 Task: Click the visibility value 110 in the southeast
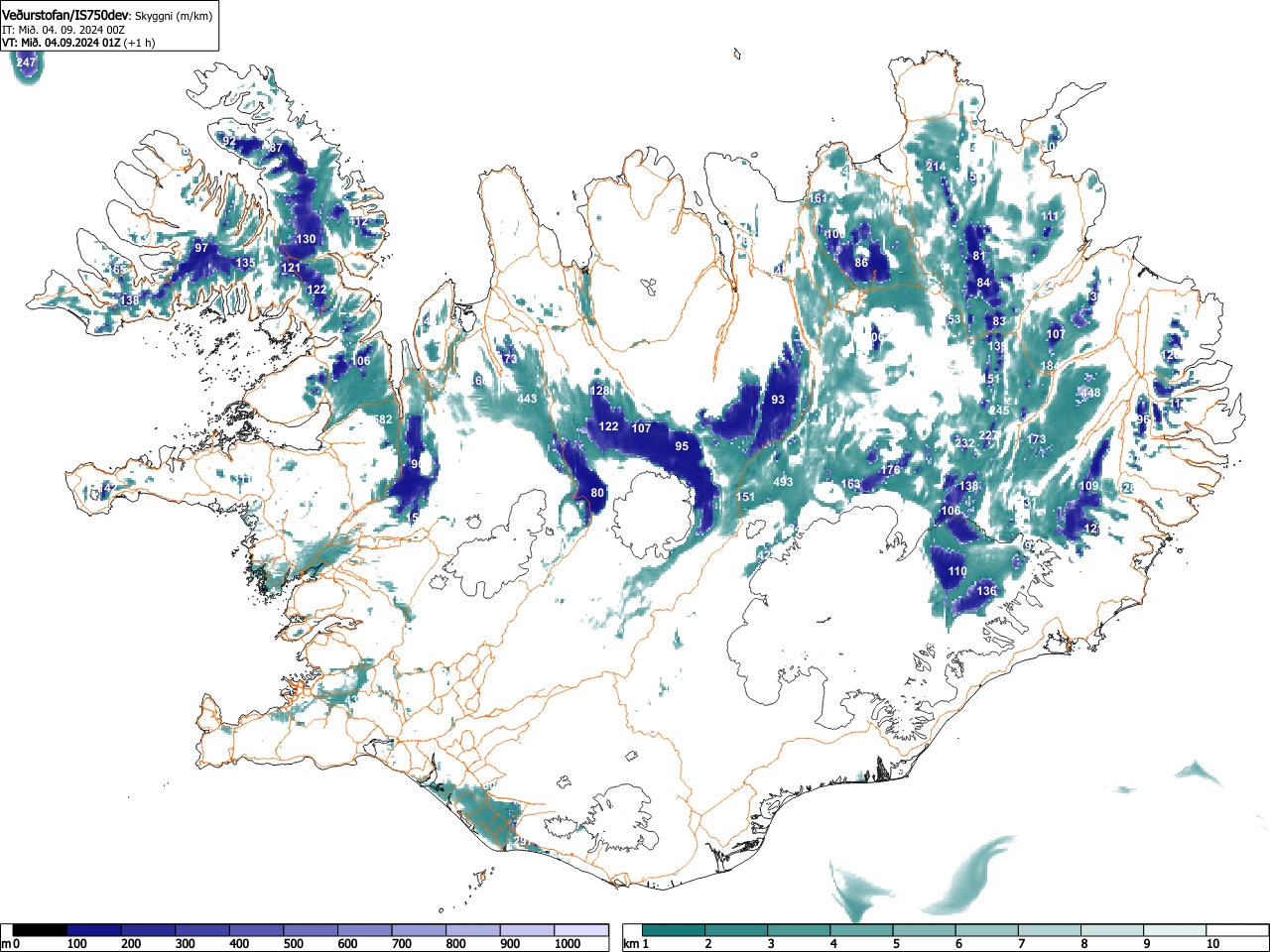click(957, 571)
